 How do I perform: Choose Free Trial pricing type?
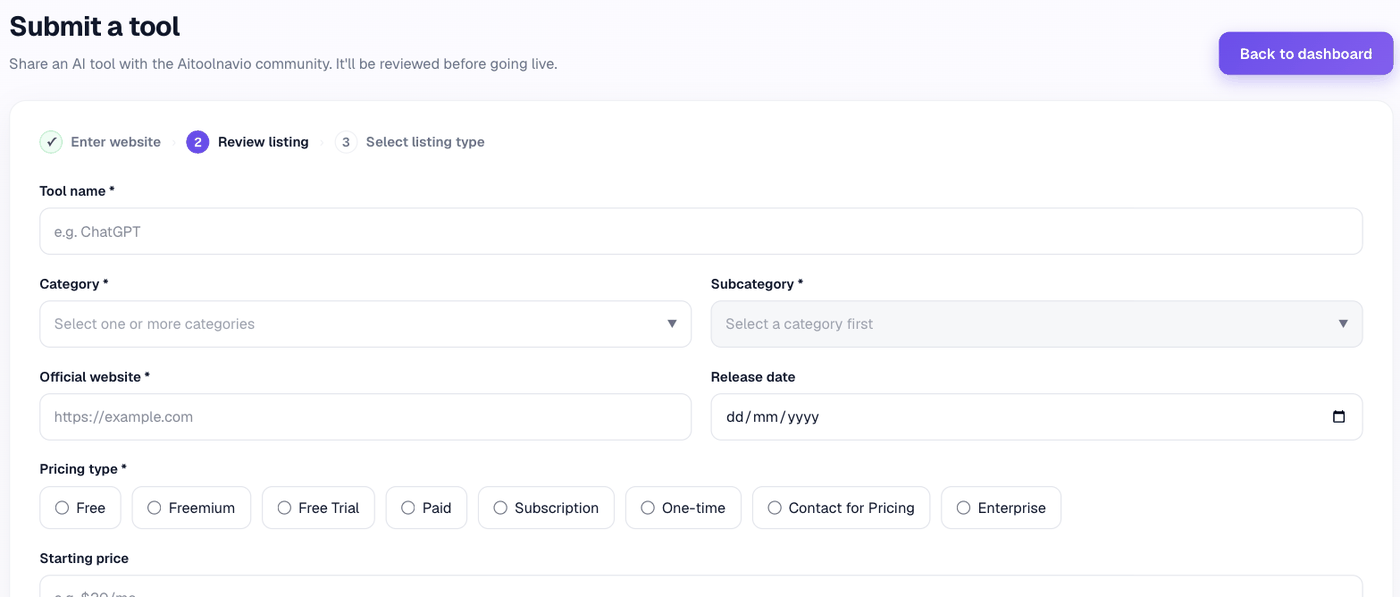pyautogui.click(x=318, y=508)
